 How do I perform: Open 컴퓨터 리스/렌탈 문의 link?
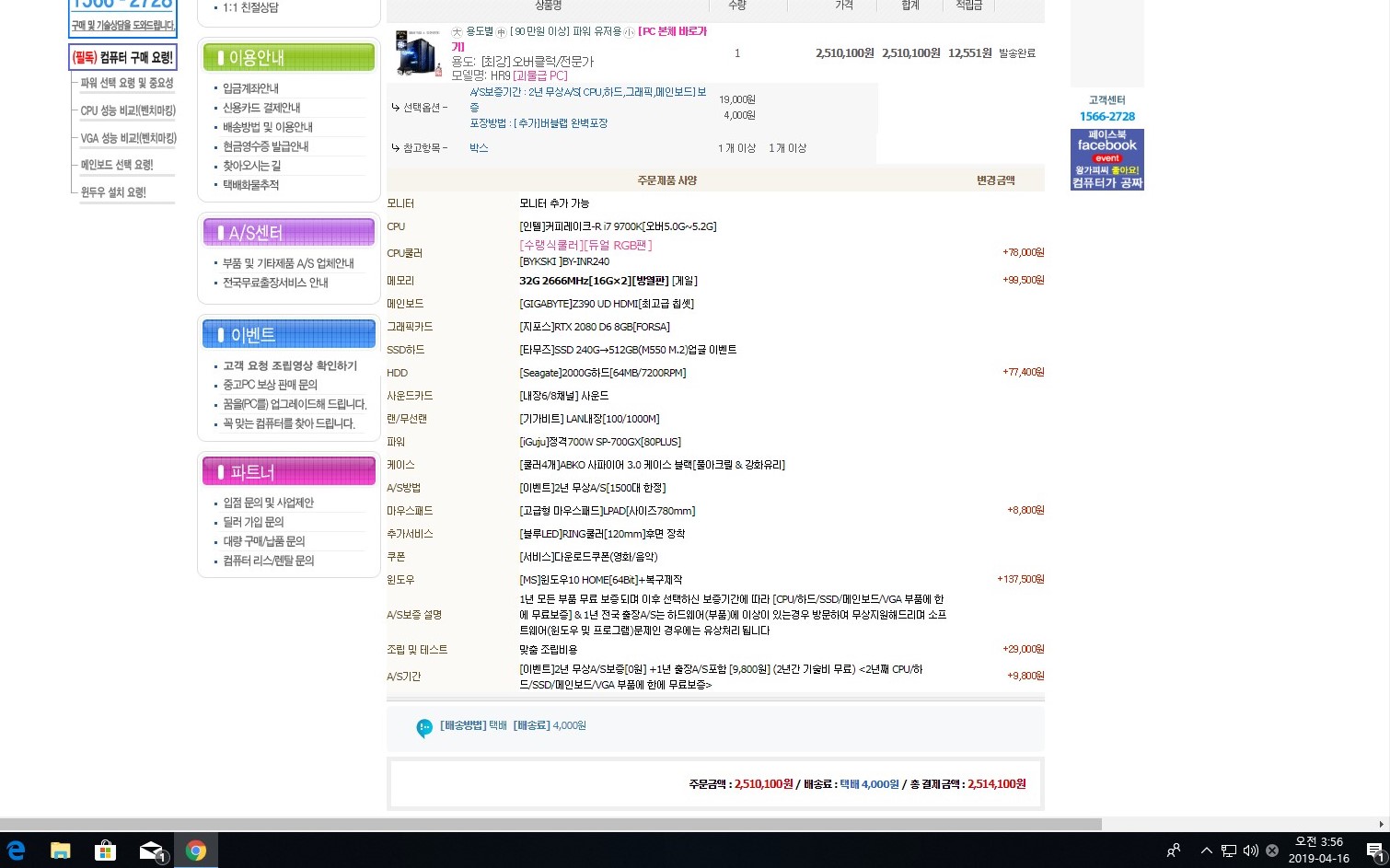tap(268, 561)
